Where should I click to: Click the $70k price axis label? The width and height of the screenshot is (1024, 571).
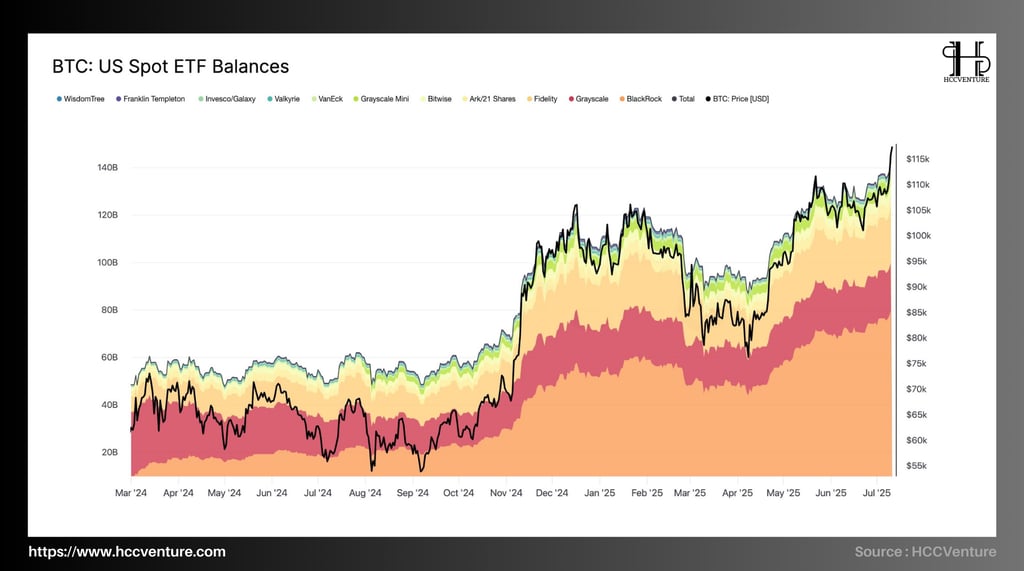point(916,389)
